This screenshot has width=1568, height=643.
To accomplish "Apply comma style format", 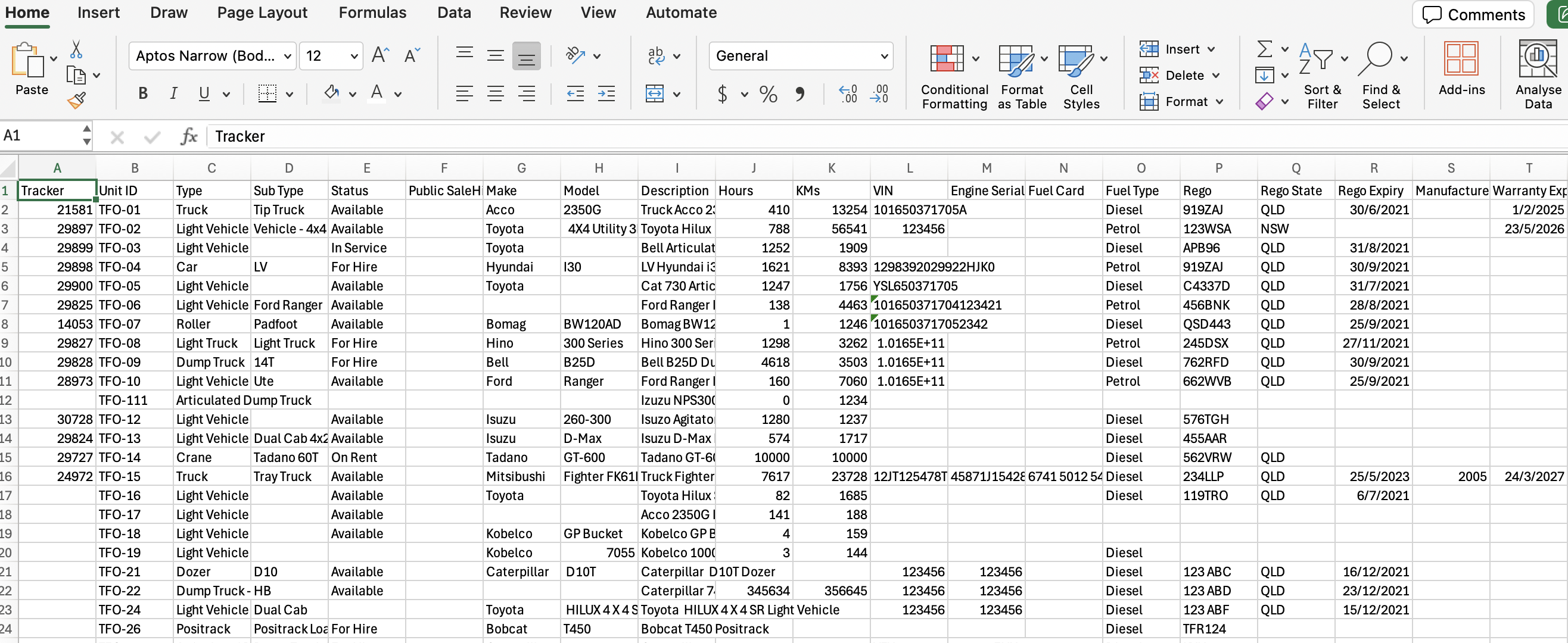I will point(800,93).
